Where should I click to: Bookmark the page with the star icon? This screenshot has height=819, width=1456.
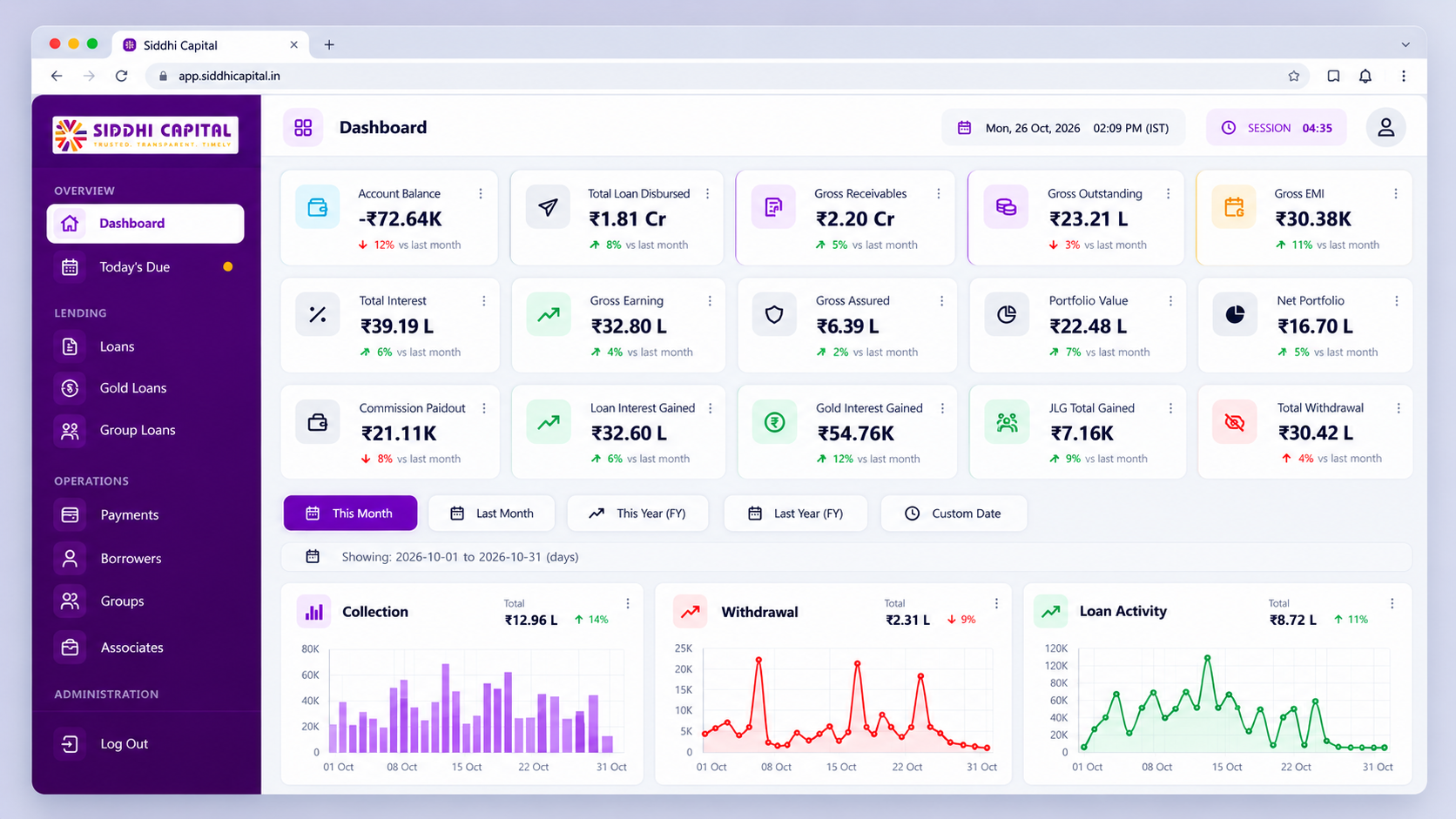tap(1294, 76)
